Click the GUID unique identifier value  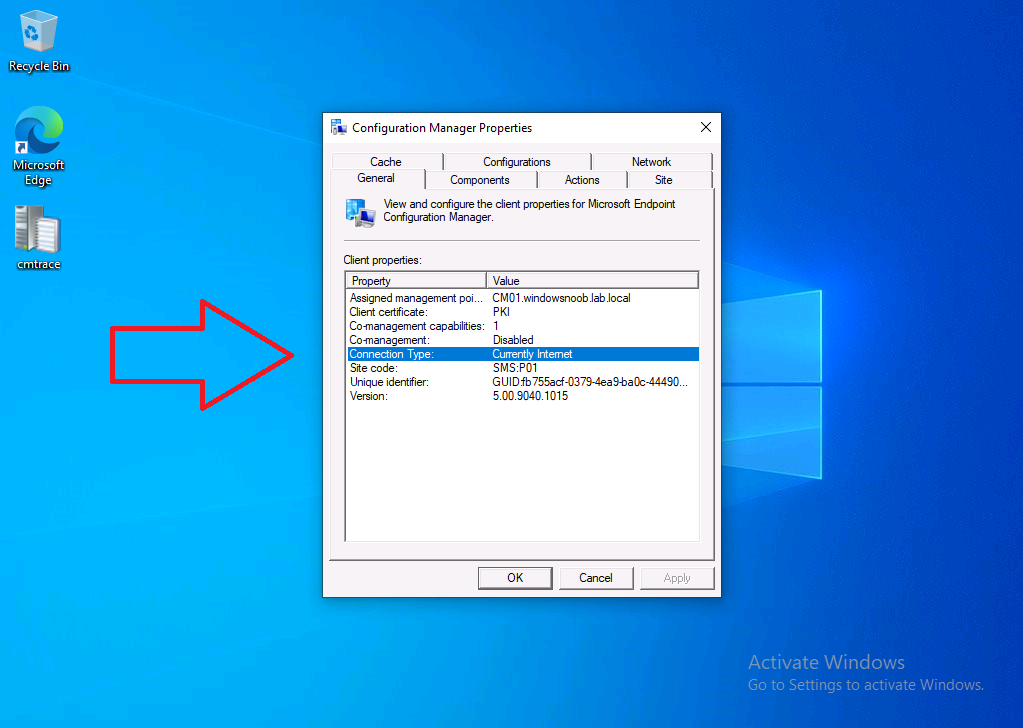(x=590, y=382)
